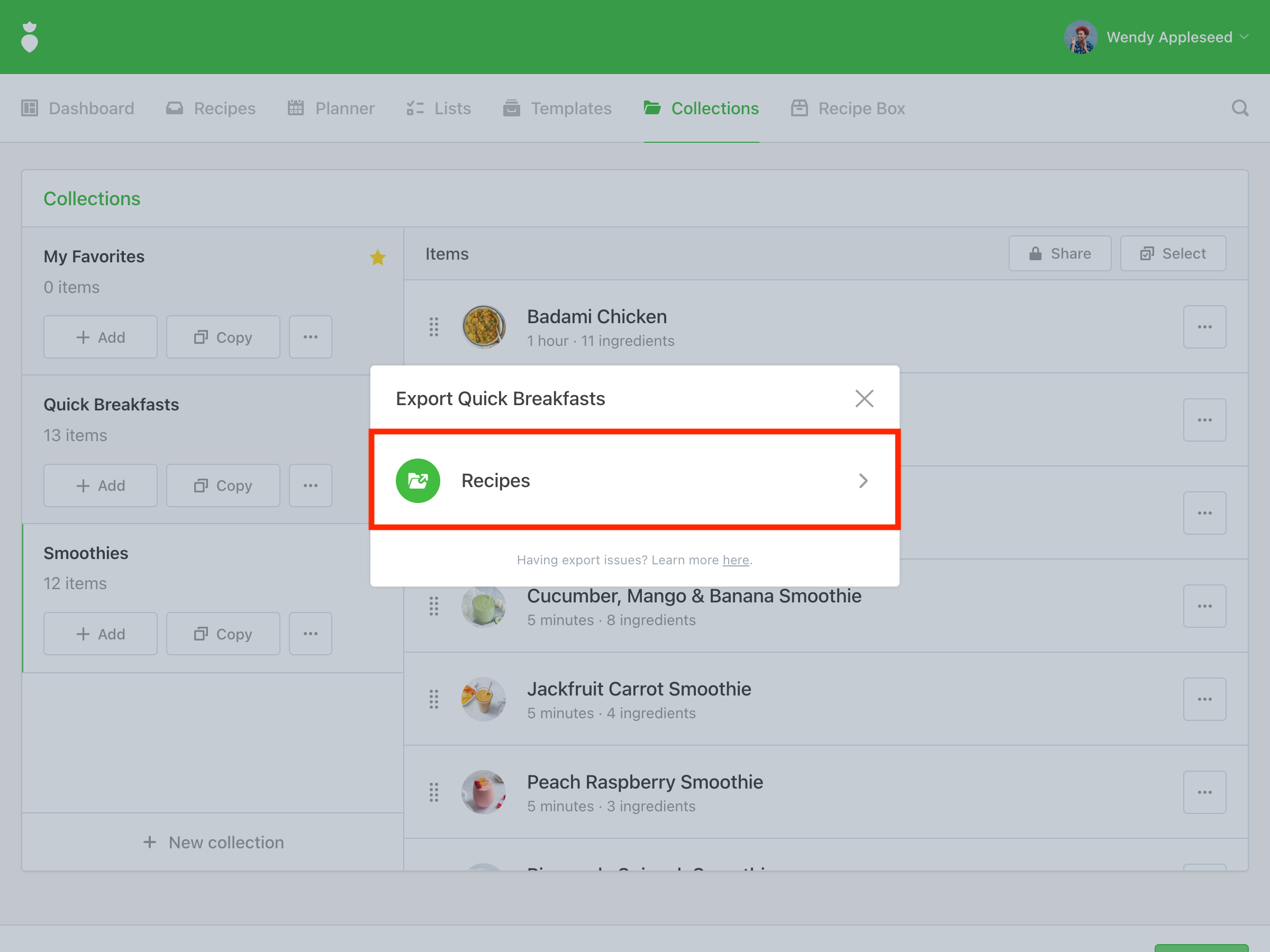The height and width of the screenshot is (952, 1270).
Task: Expand Recipes export option chevron
Action: click(863, 480)
